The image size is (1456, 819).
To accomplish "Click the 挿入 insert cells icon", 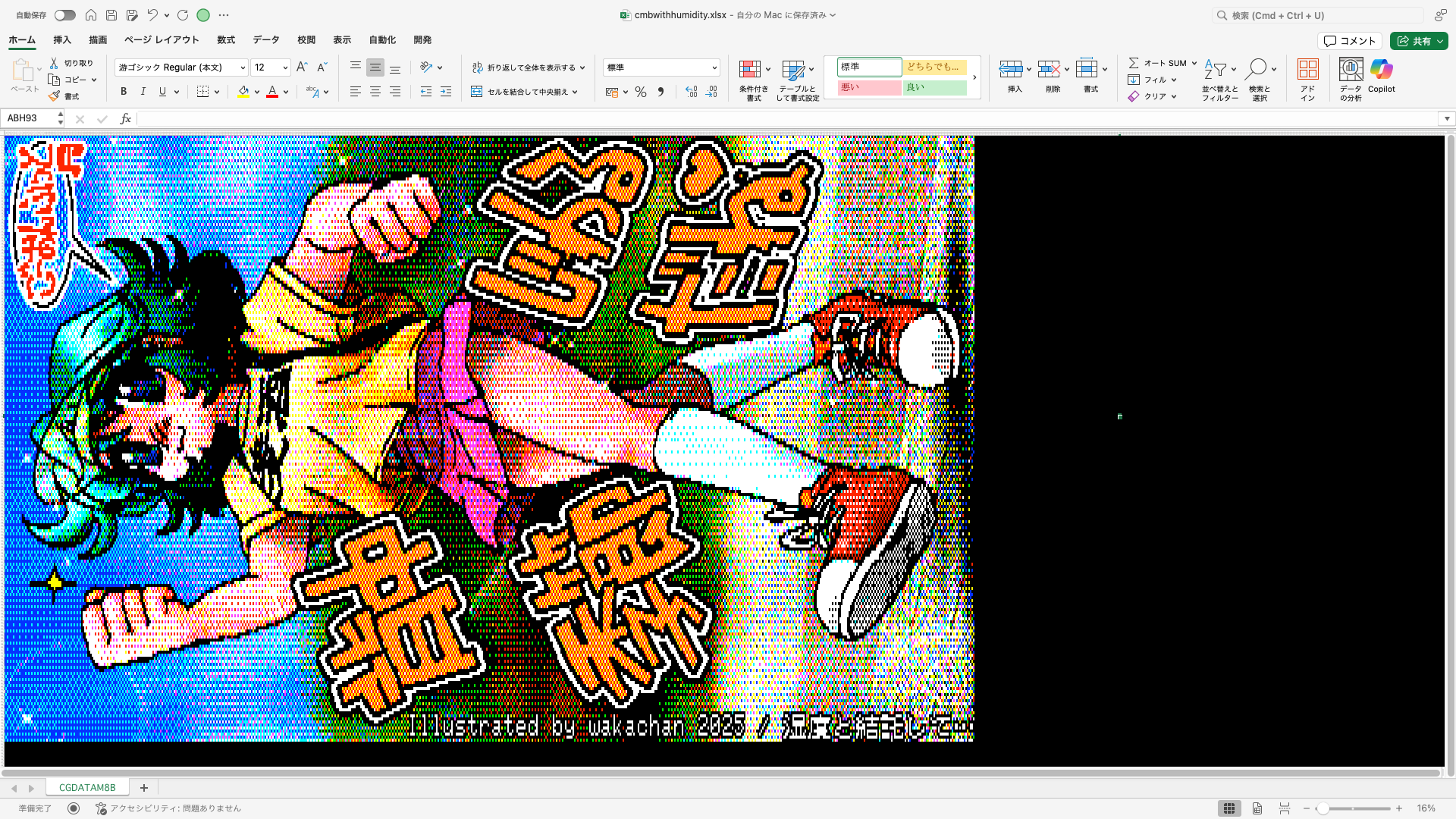I will click(1011, 70).
